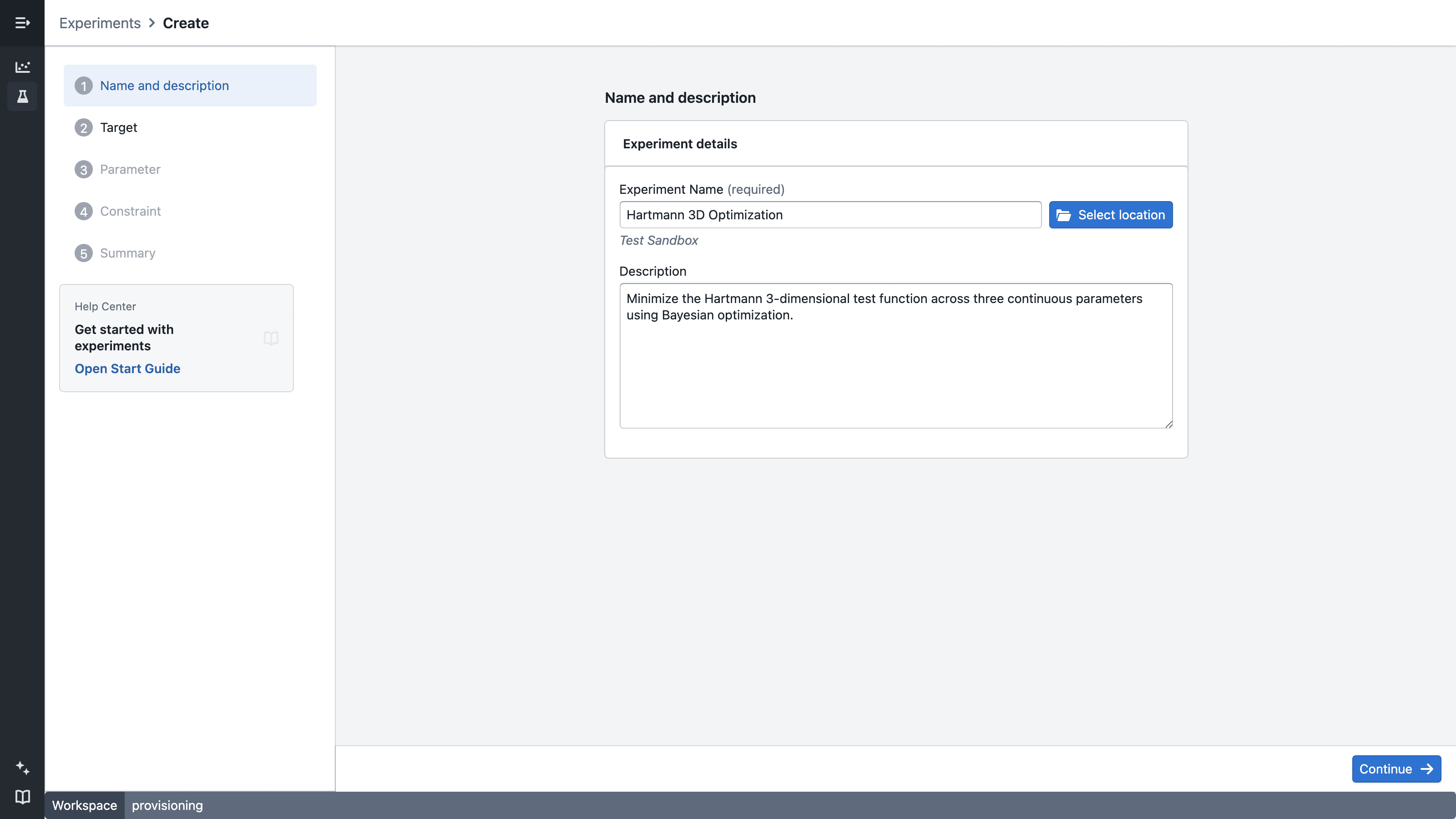Click the Select location button
Viewport: 1456px width, 819px height.
[1111, 215]
